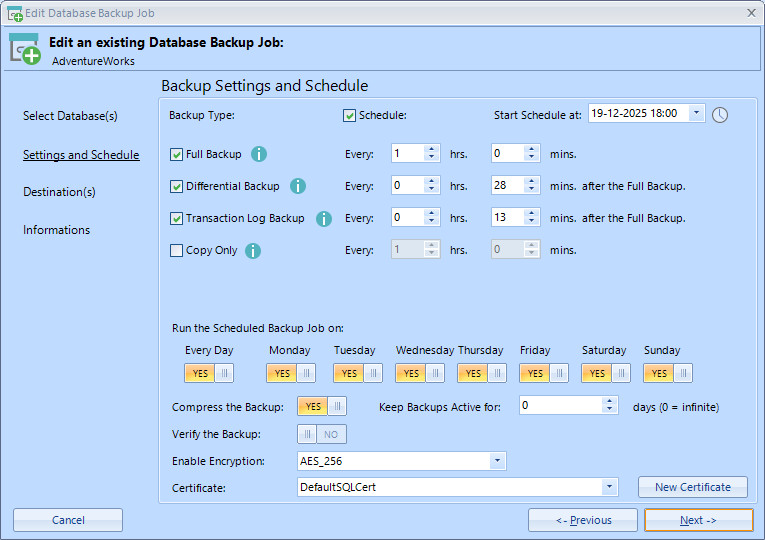765x540 pixels.
Task: Uncheck the Full Backup checkbox
Action: 176,155
